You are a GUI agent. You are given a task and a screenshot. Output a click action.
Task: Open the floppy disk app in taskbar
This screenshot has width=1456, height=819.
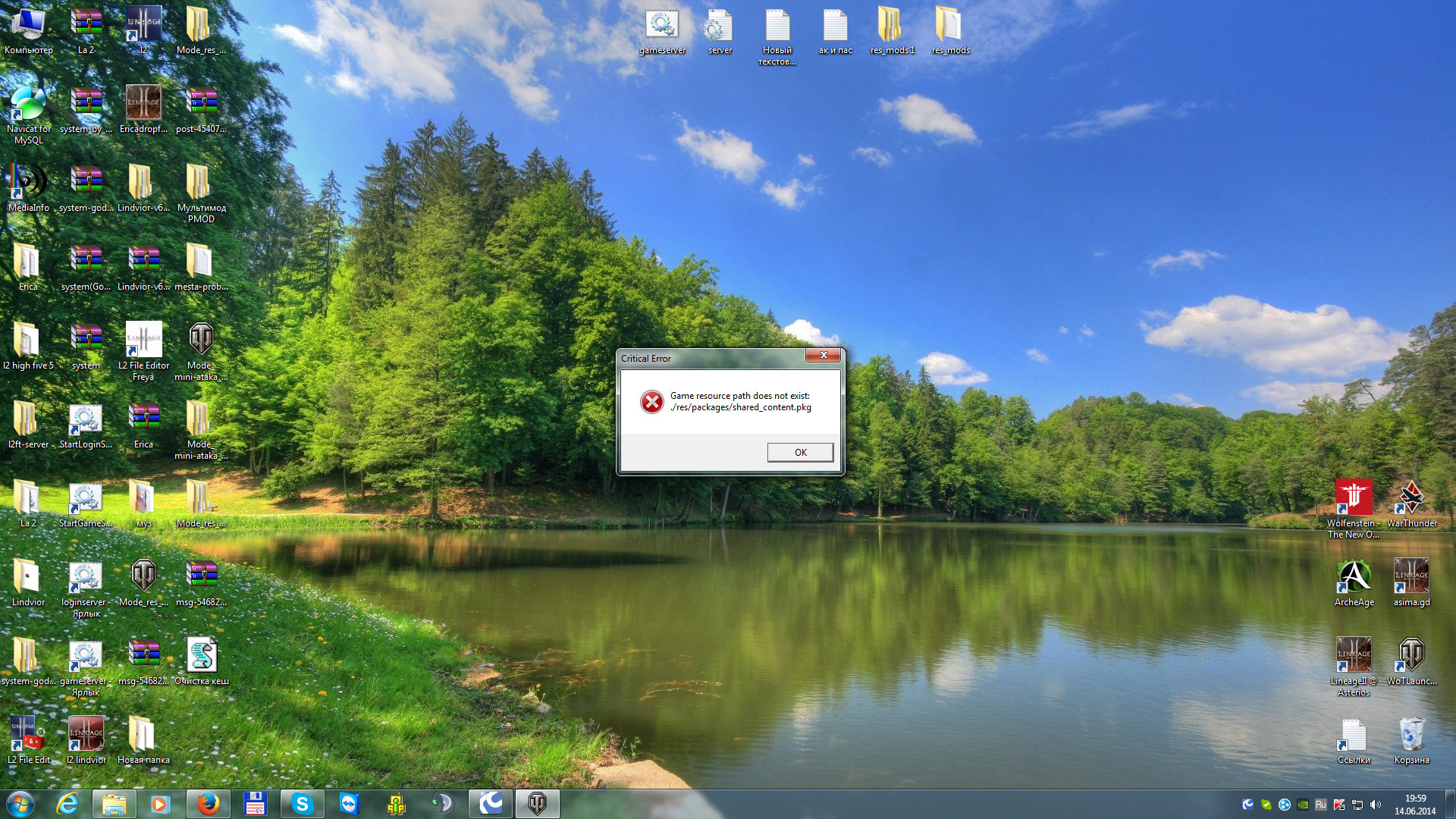(x=255, y=804)
